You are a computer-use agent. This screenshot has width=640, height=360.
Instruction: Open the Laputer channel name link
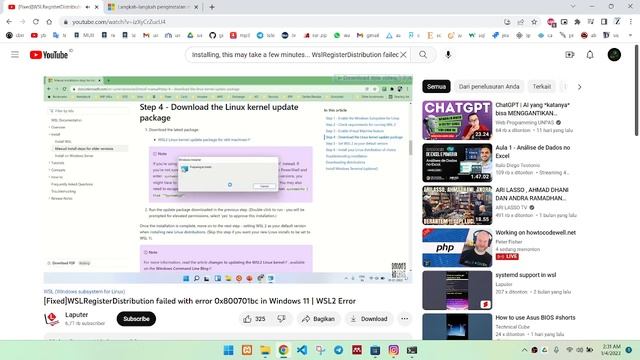point(76,315)
